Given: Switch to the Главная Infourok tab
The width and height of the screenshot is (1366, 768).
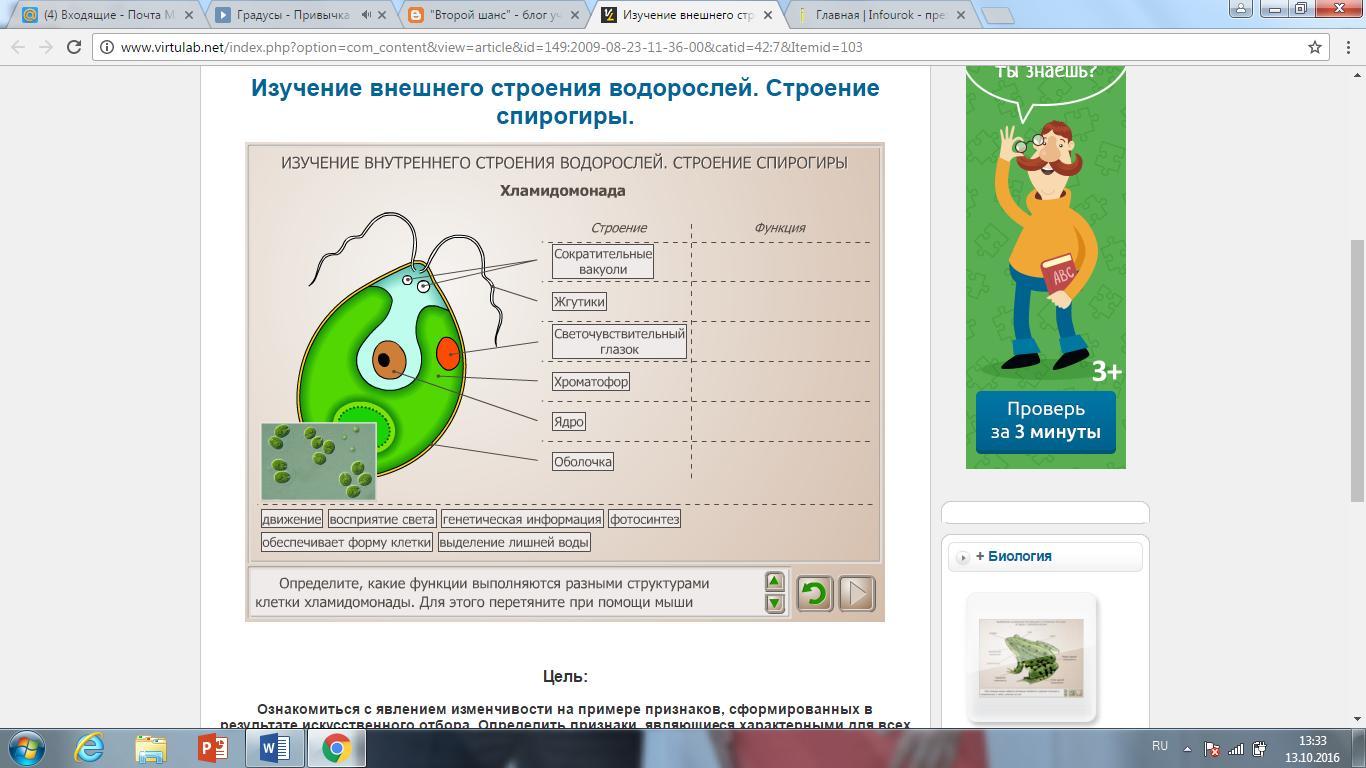Looking at the screenshot, I should 880,15.
